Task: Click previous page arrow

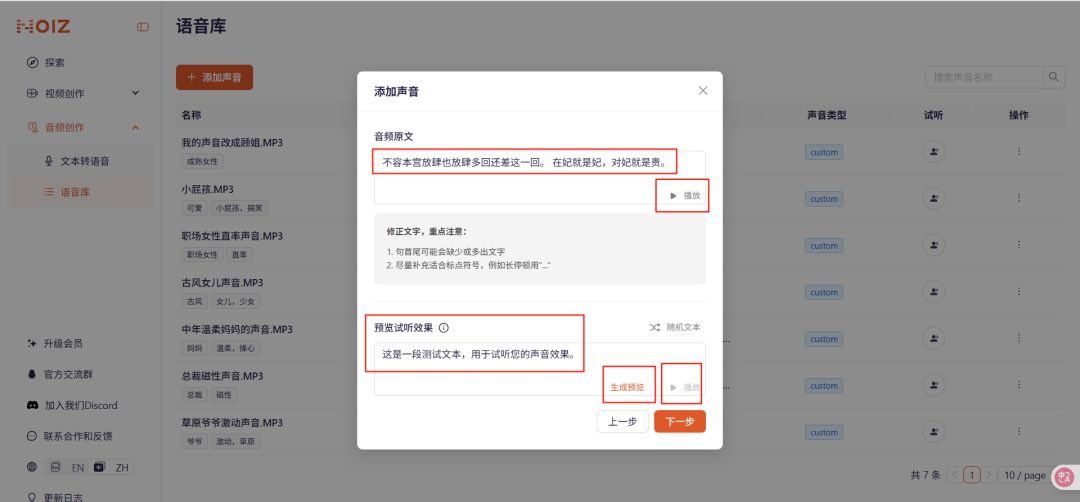Action: click(955, 475)
